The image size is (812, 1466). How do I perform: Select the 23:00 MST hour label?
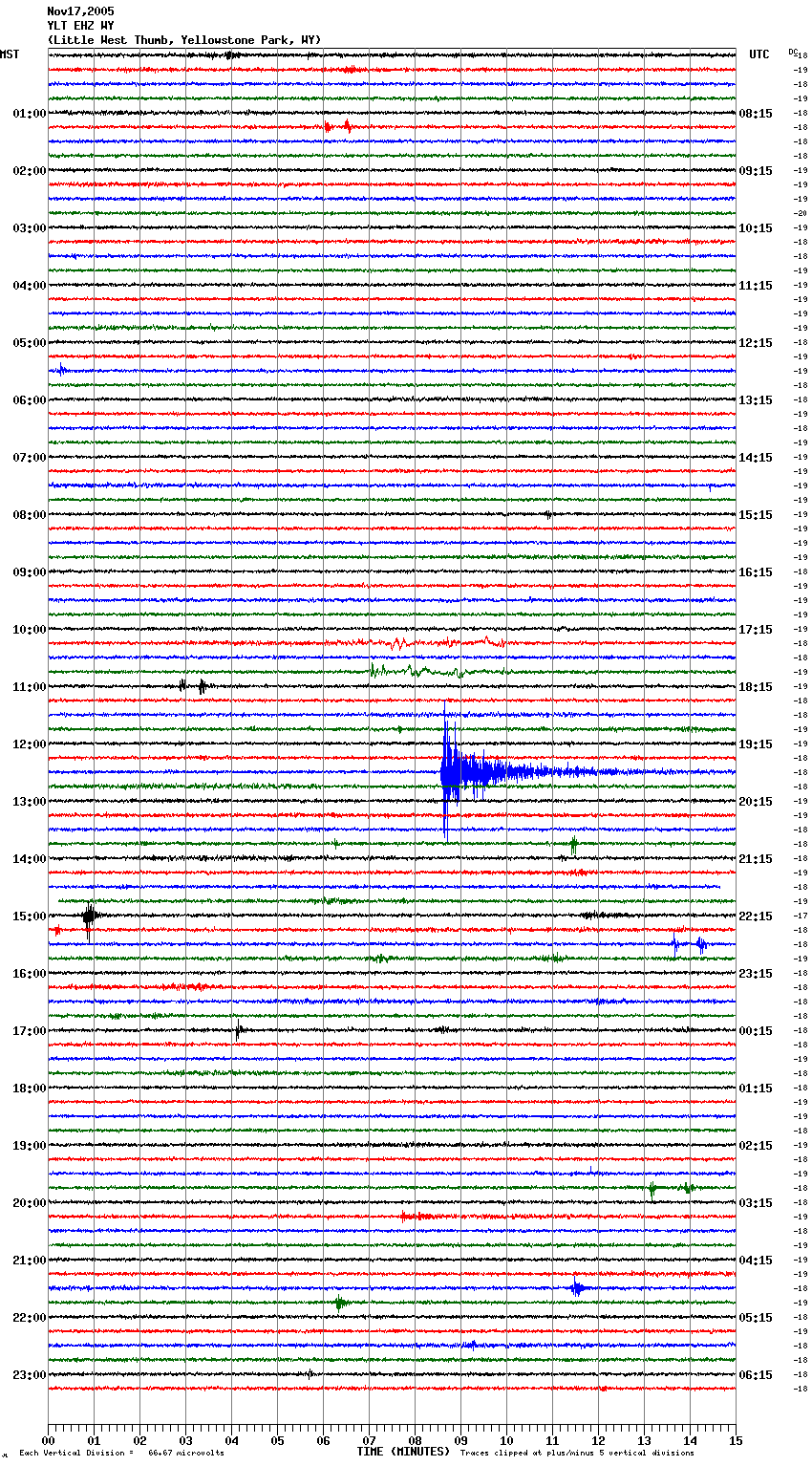click(x=29, y=1375)
